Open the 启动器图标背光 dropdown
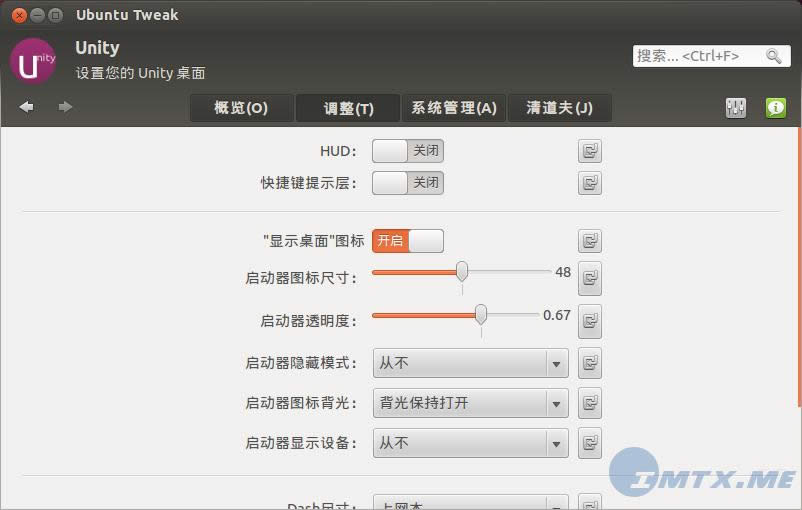Image resolution: width=802 pixels, height=510 pixels. 471,403
